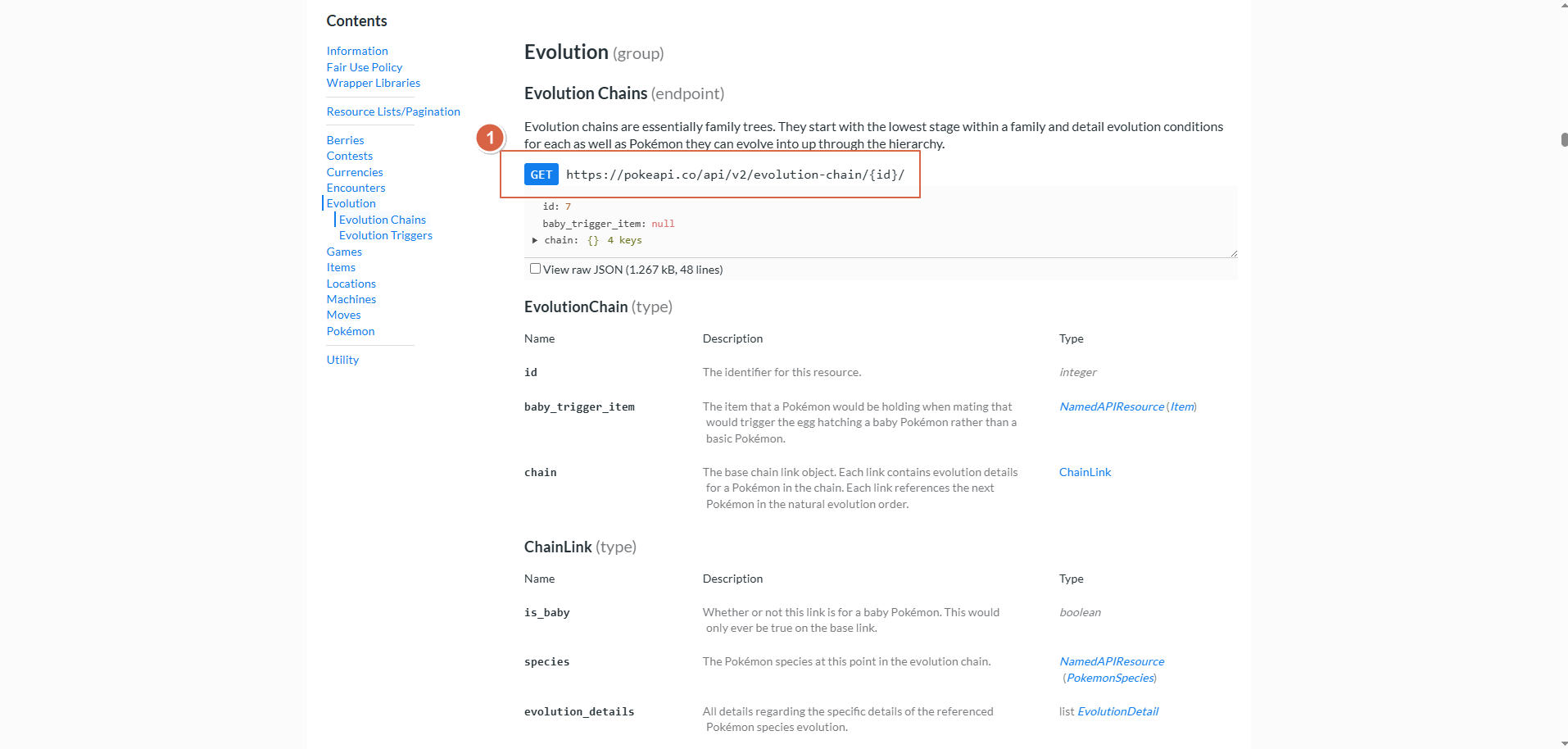
Task: Click the scroll up arrow on scrollbar
Action: click(1564, 5)
